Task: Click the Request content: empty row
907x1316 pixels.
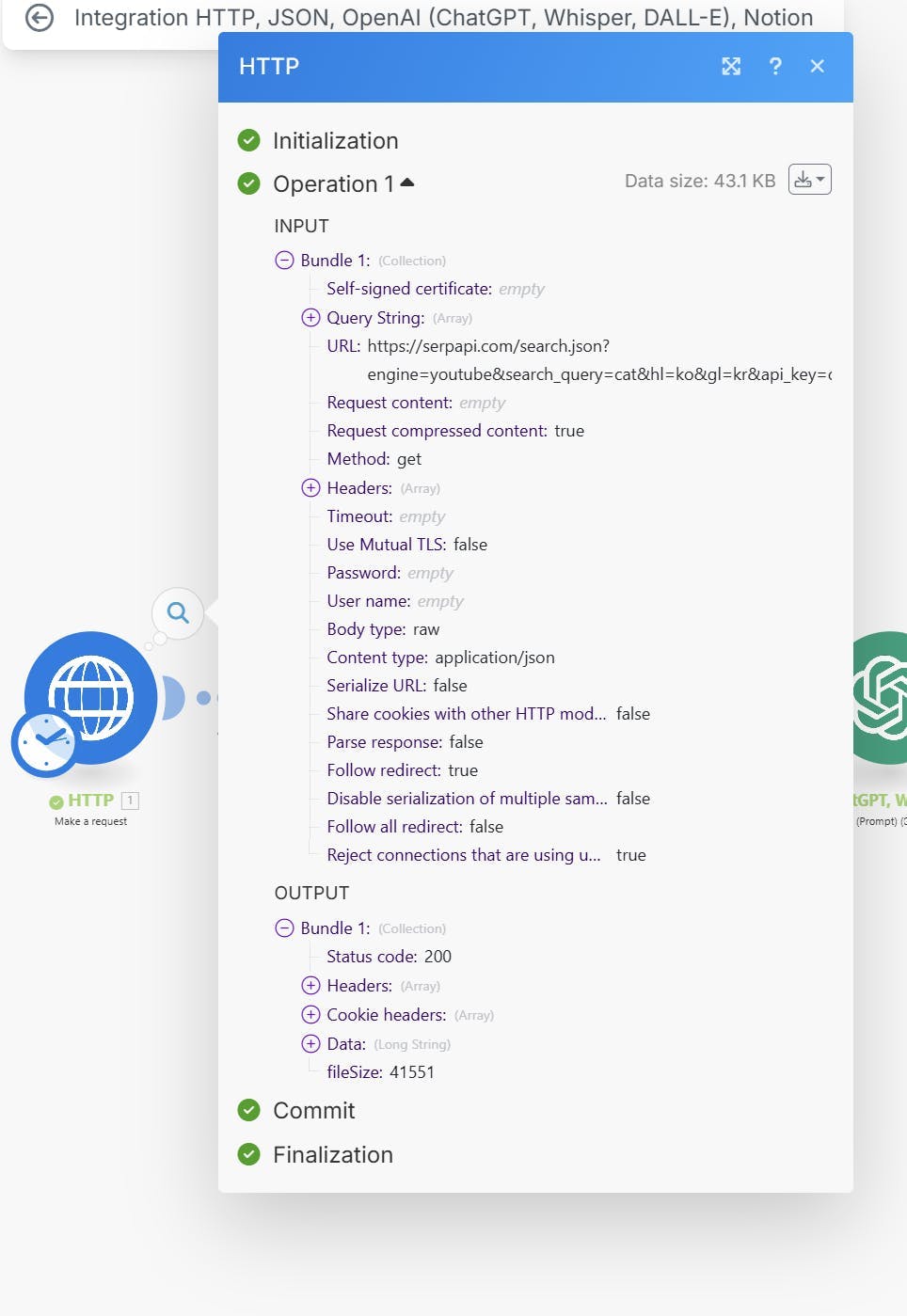Action: click(416, 403)
